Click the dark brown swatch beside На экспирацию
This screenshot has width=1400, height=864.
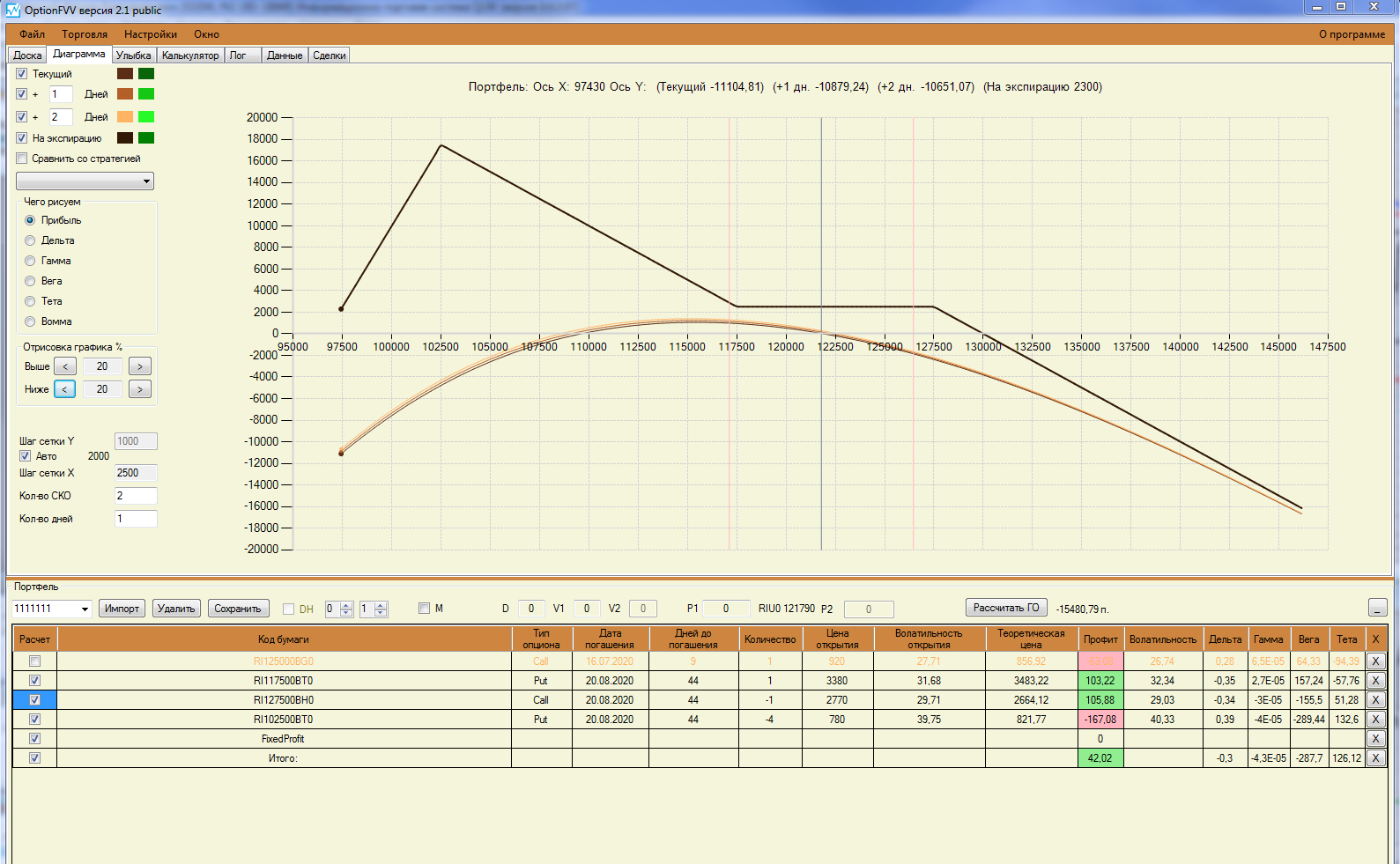pos(125,138)
